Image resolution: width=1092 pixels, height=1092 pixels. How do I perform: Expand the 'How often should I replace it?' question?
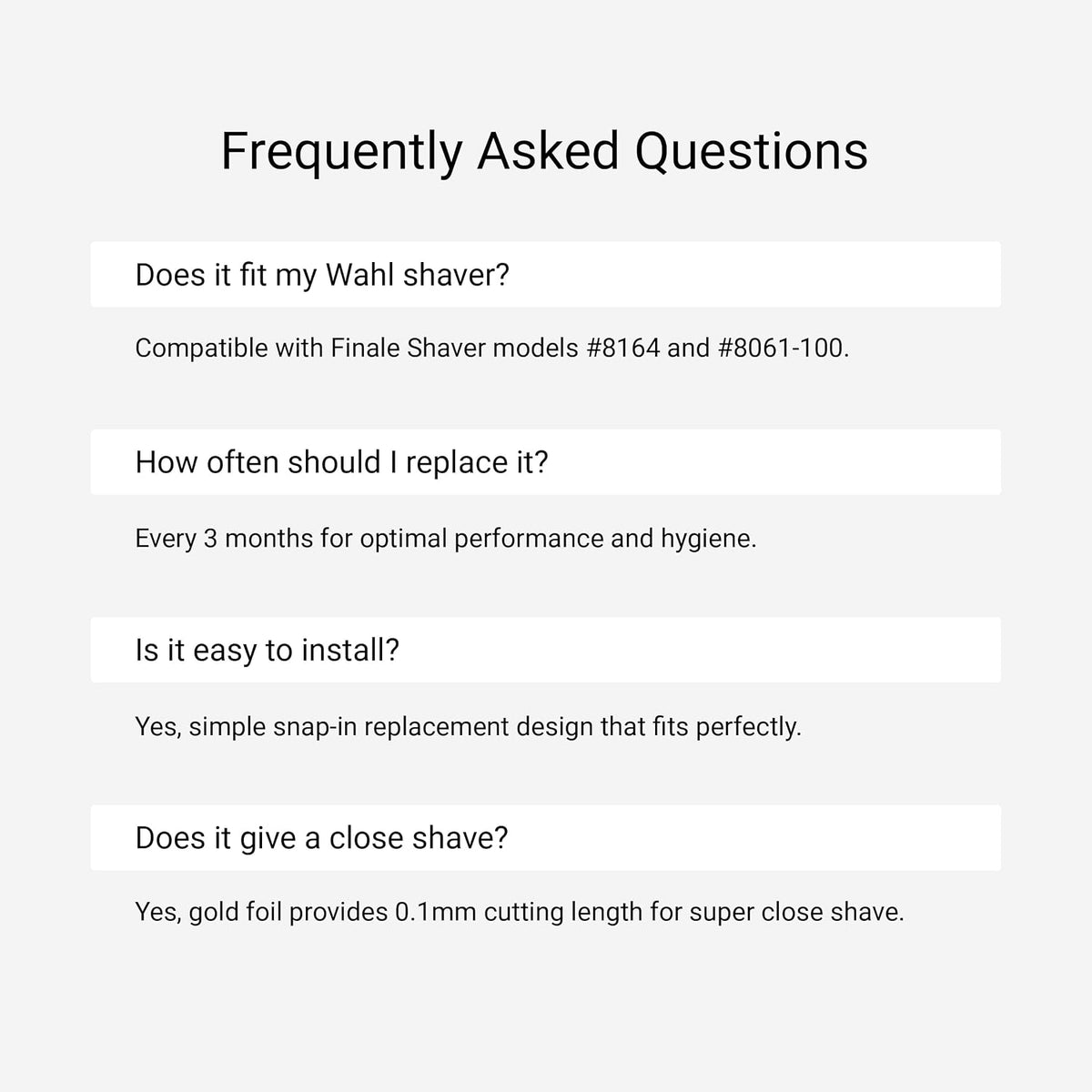pyautogui.click(x=545, y=462)
